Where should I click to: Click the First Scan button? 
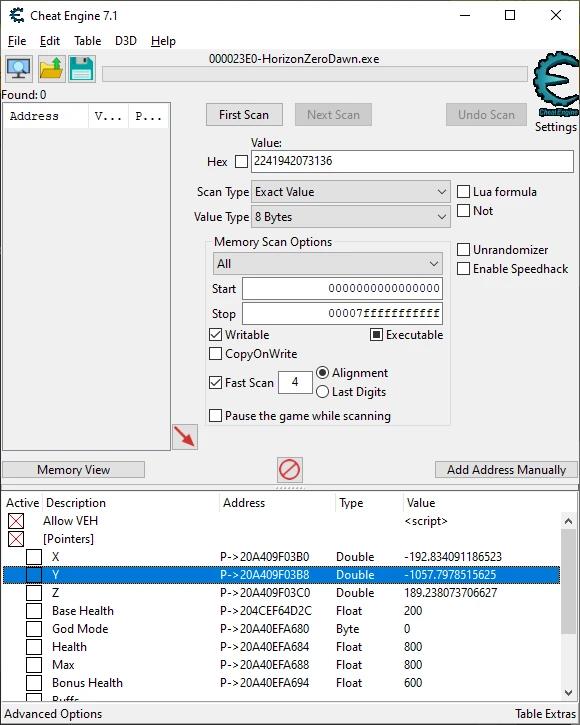244,115
